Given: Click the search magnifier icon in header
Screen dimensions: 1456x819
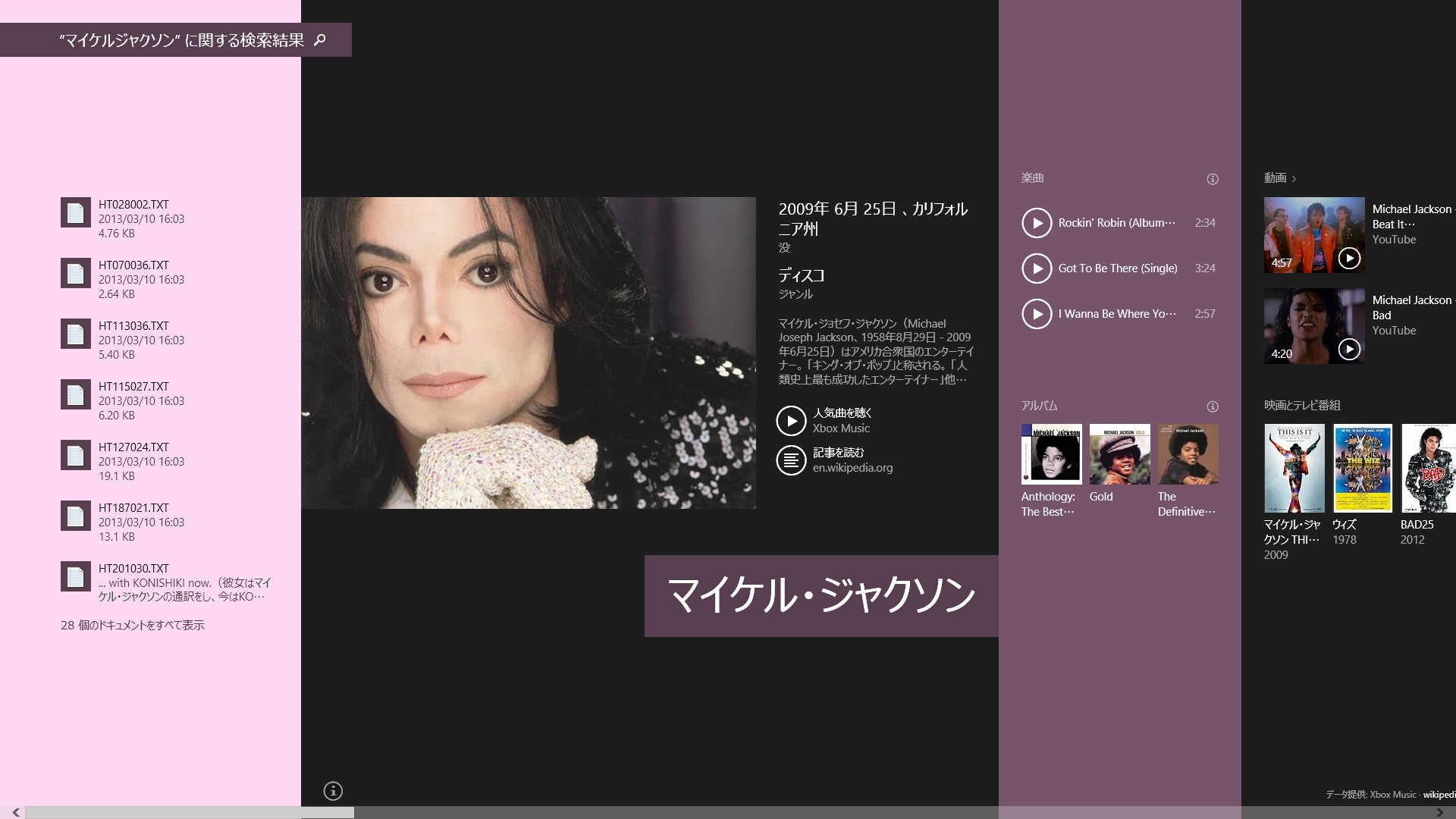Looking at the screenshot, I should pos(320,39).
